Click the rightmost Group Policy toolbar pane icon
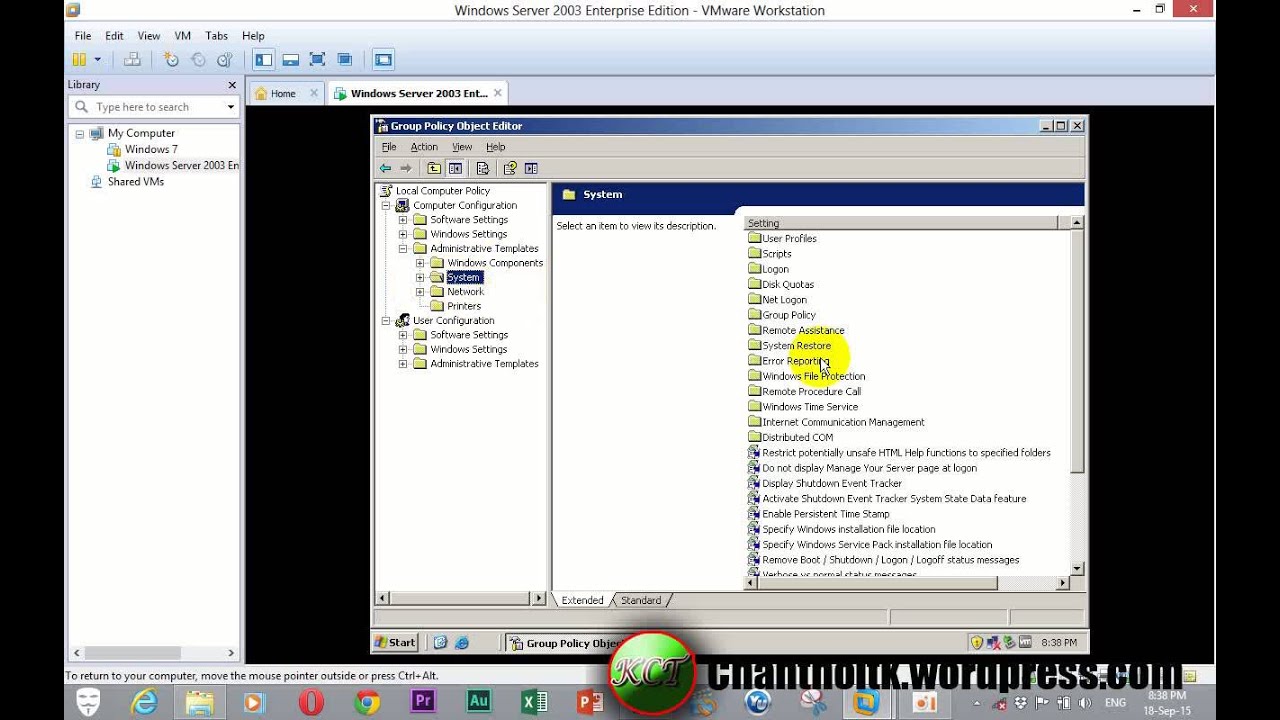The width and height of the screenshot is (1280, 720). (x=531, y=168)
